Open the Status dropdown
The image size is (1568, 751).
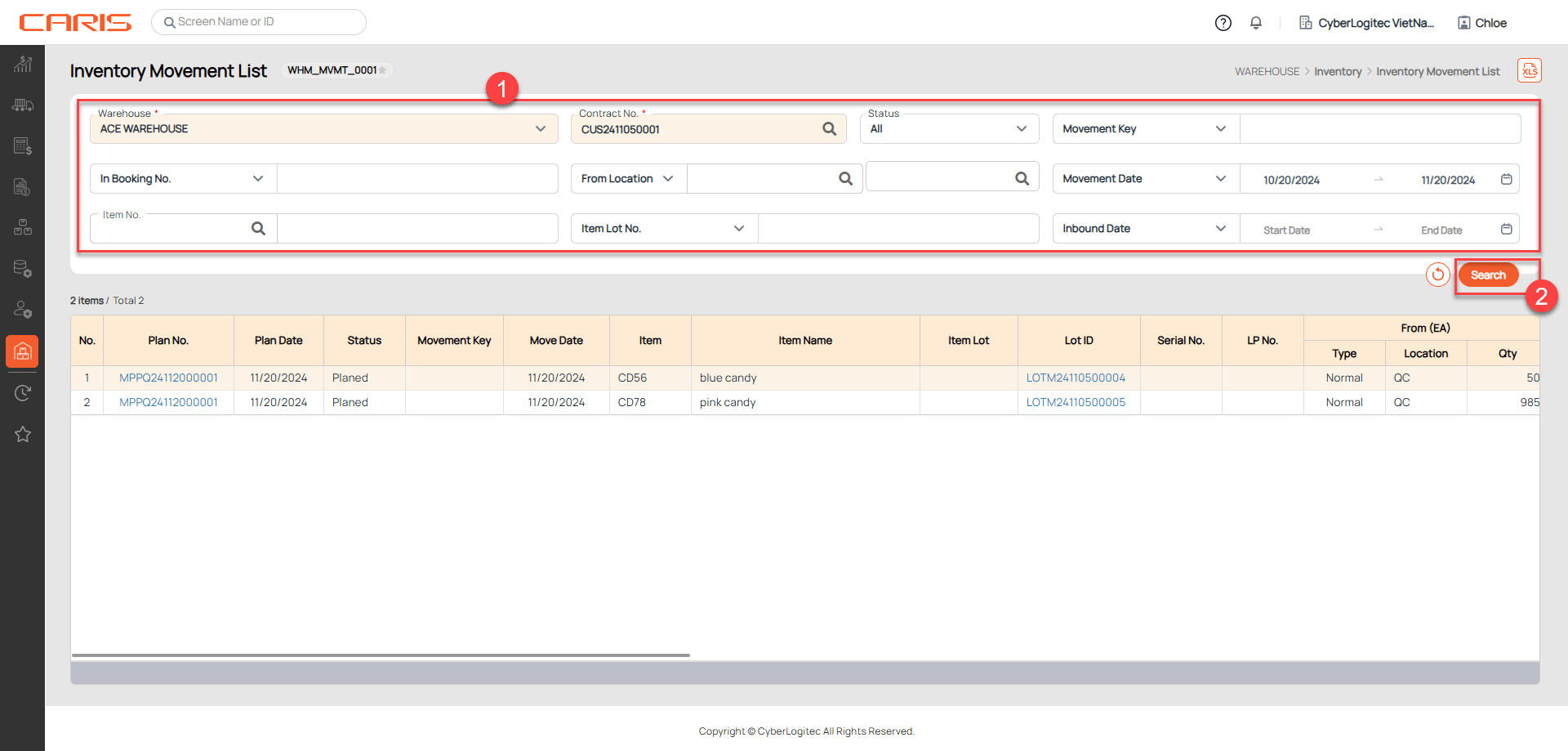(x=1021, y=129)
